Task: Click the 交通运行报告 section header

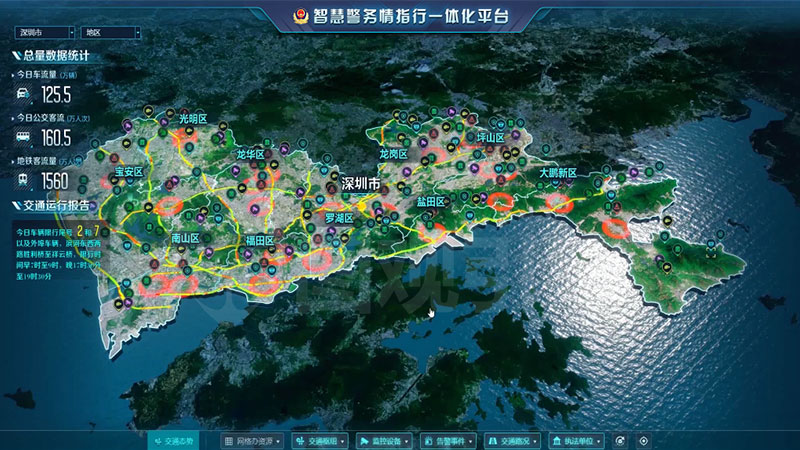Action: pos(50,206)
